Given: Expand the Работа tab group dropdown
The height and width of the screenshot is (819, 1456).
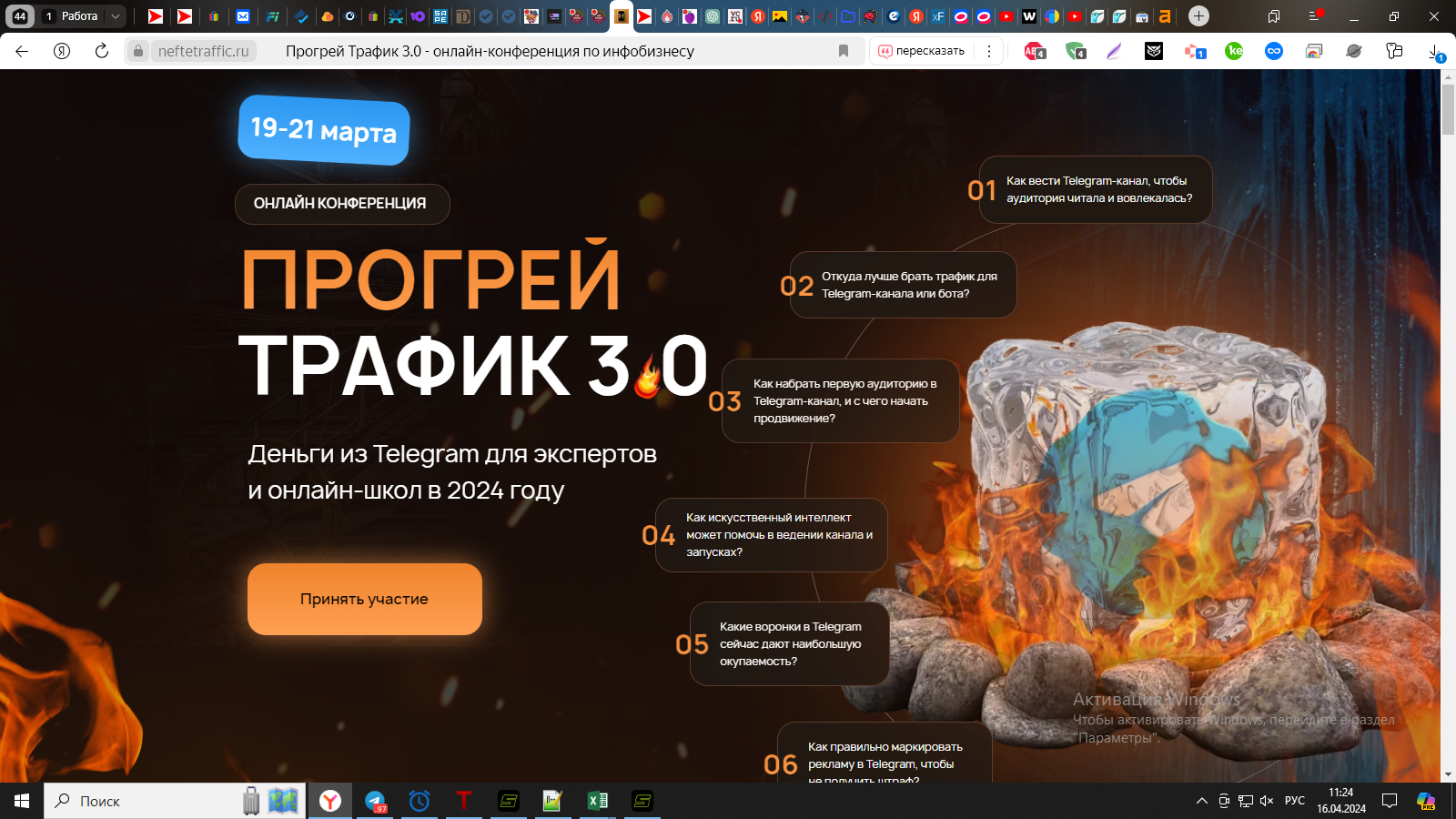Looking at the screenshot, I should [x=116, y=16].
